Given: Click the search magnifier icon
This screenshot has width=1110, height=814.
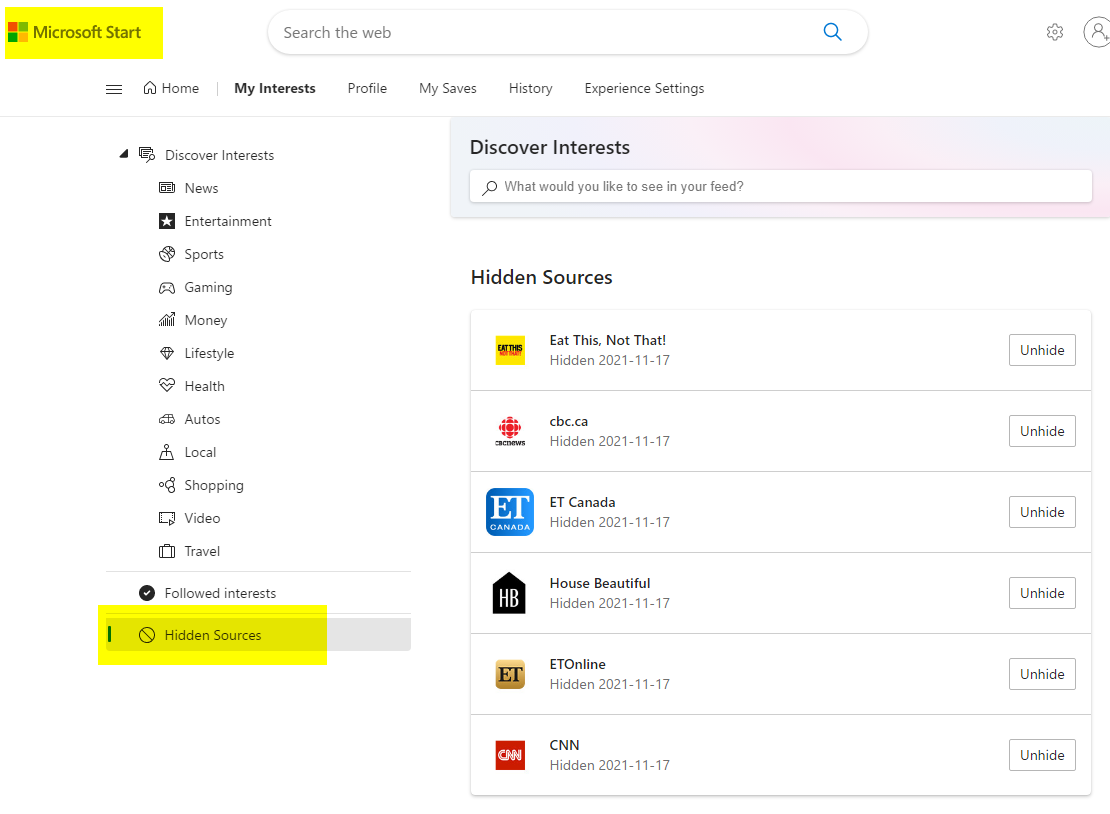Looking at the screenshot, I should pyautogui.click(x=832, y=32).
